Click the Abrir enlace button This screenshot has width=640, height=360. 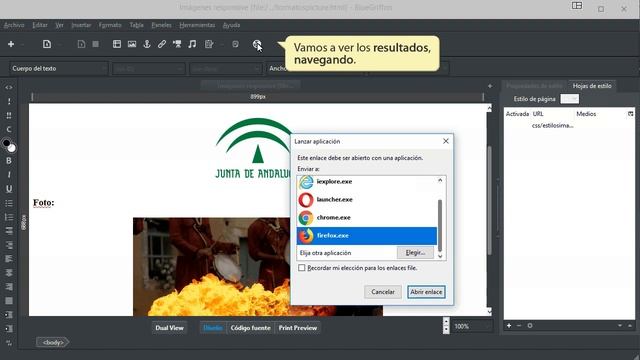click(x=426, y=292)
